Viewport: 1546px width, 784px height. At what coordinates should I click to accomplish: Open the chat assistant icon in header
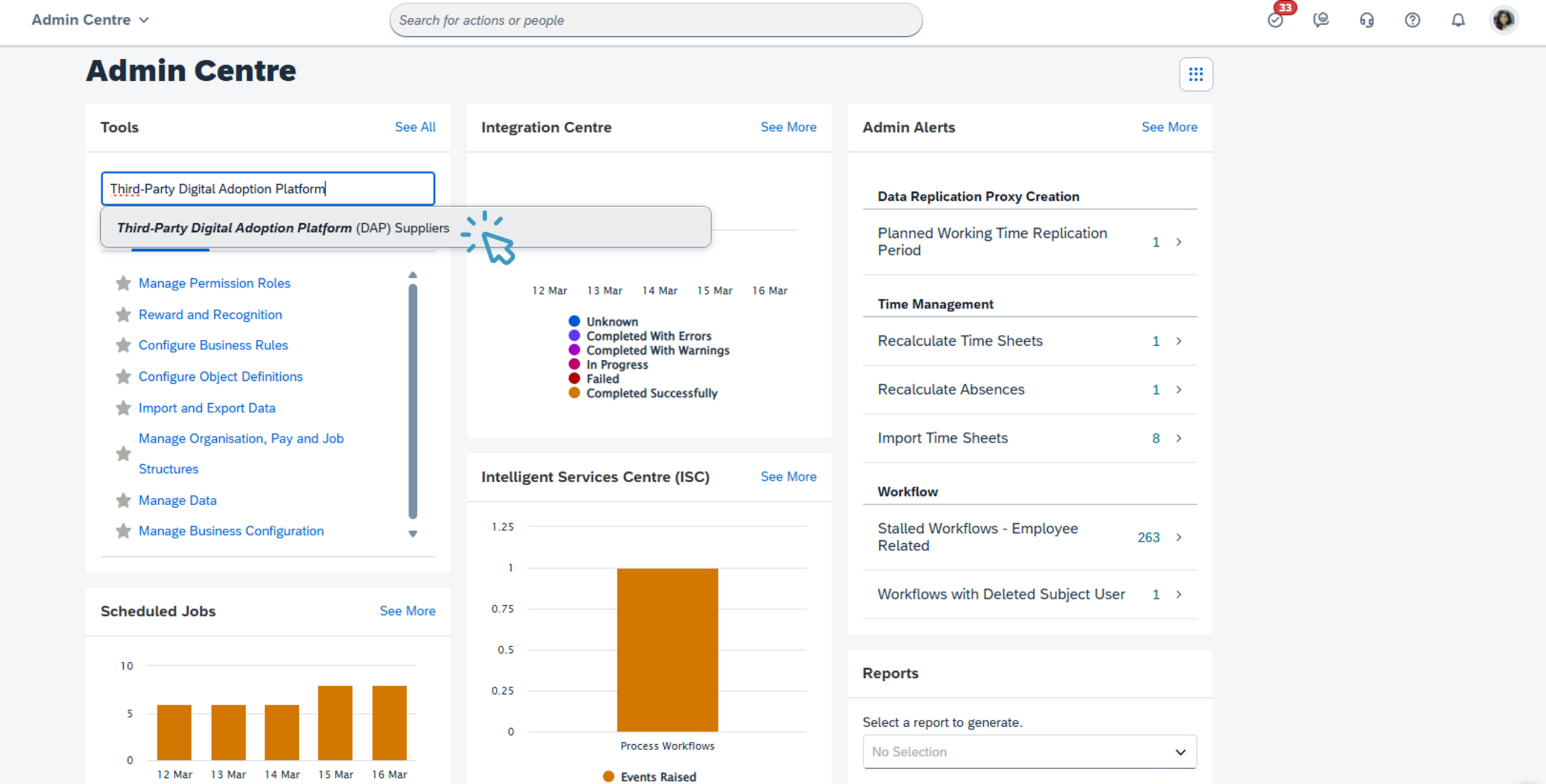[1321, 20]
